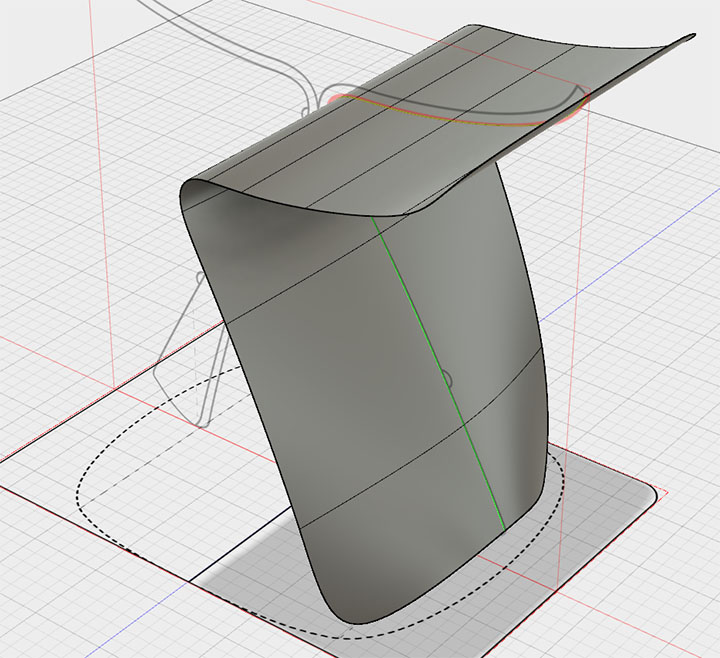This screenshot has height=658, width=720.
Task: Click the small circle sketch on the green line
Action: [x=448, y=379]
